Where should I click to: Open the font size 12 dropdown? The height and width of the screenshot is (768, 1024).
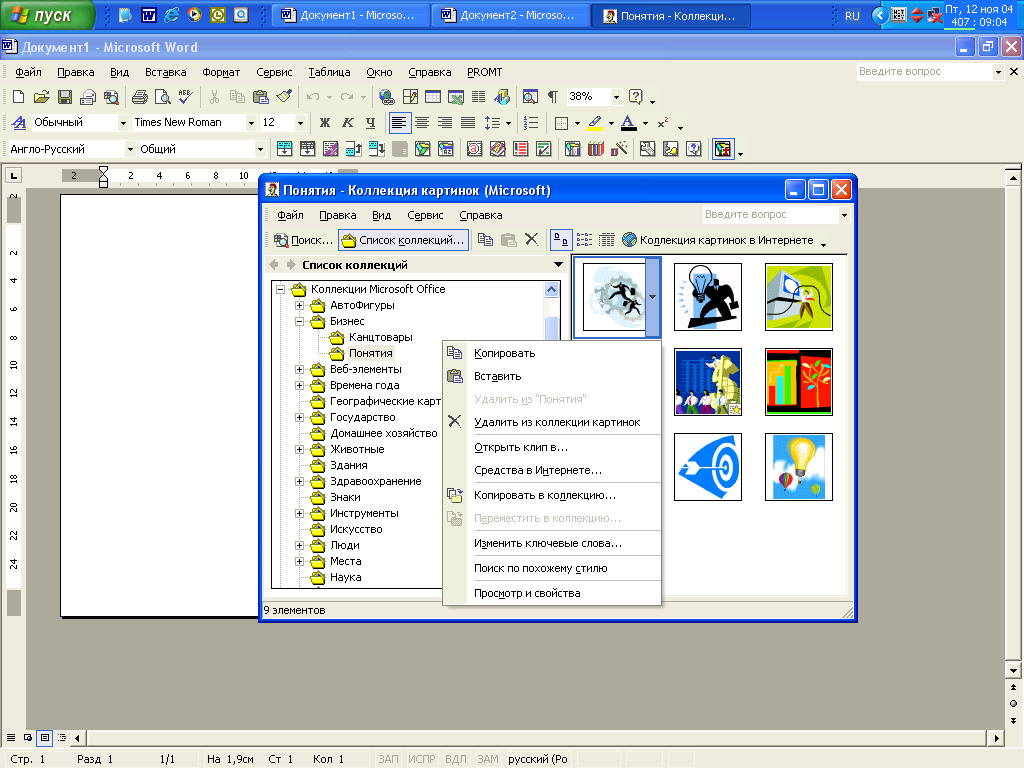(300, 123)
